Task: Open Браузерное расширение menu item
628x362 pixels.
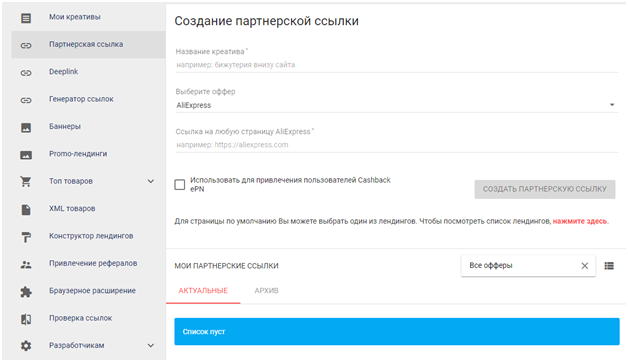Action: click(x=88, y=291)
